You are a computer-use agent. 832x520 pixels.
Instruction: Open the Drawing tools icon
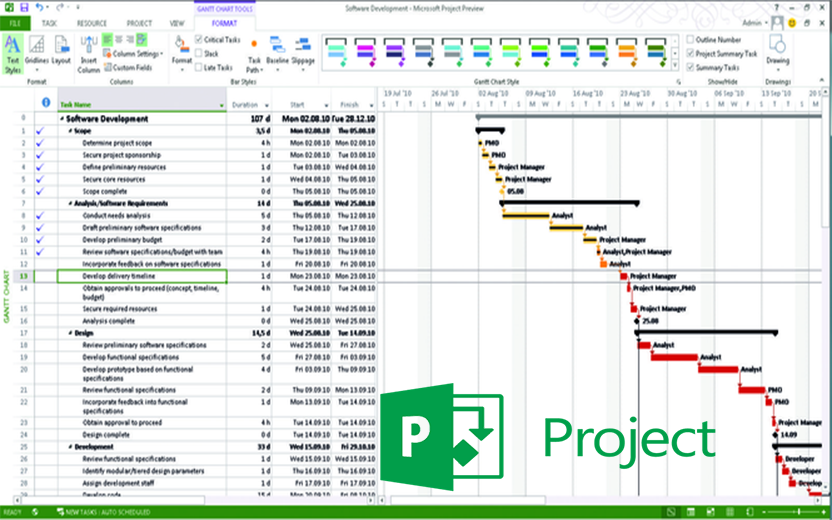click(x=777, y=50)
